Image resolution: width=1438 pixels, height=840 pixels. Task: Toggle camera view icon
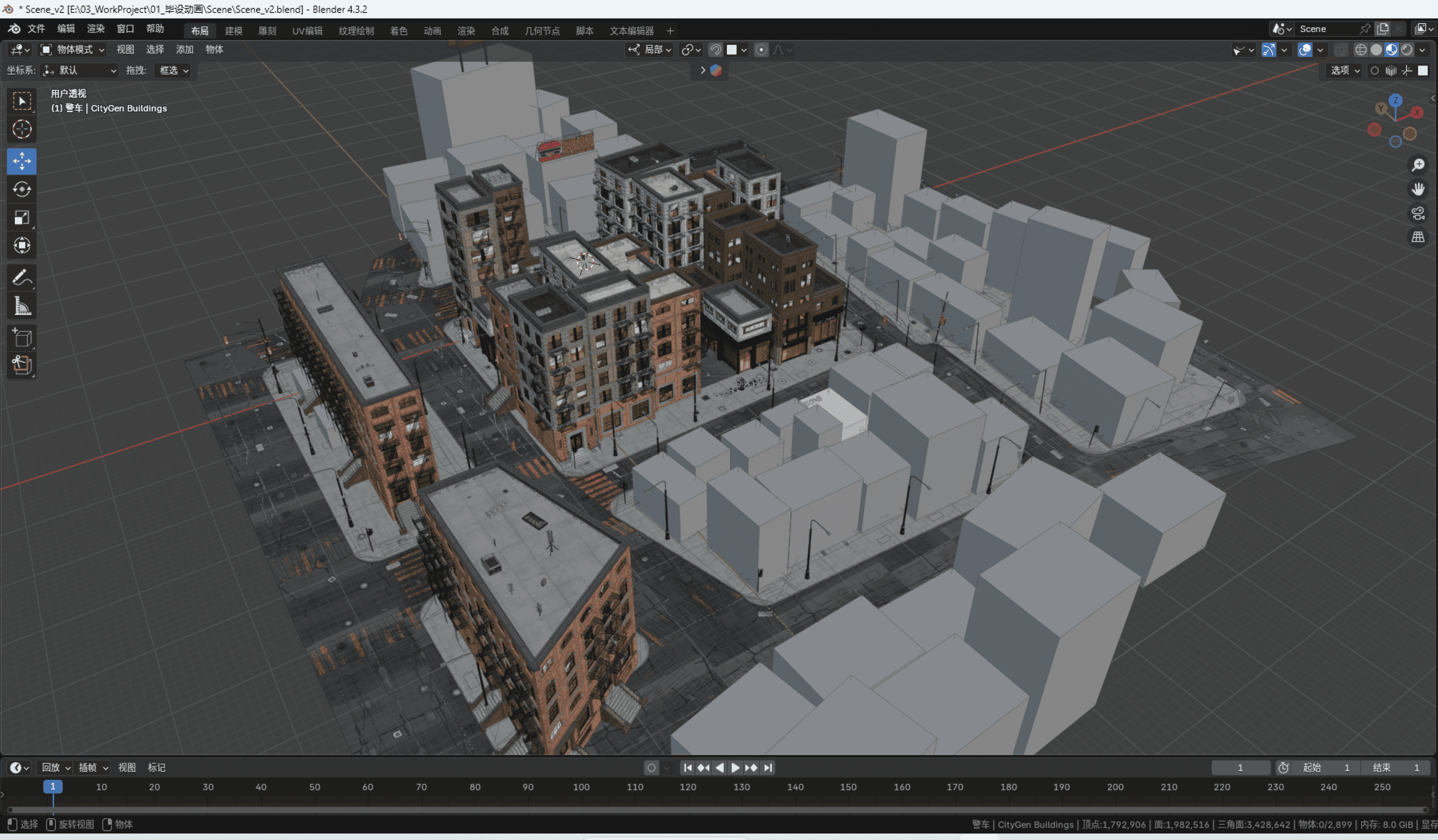(1418, 213)
